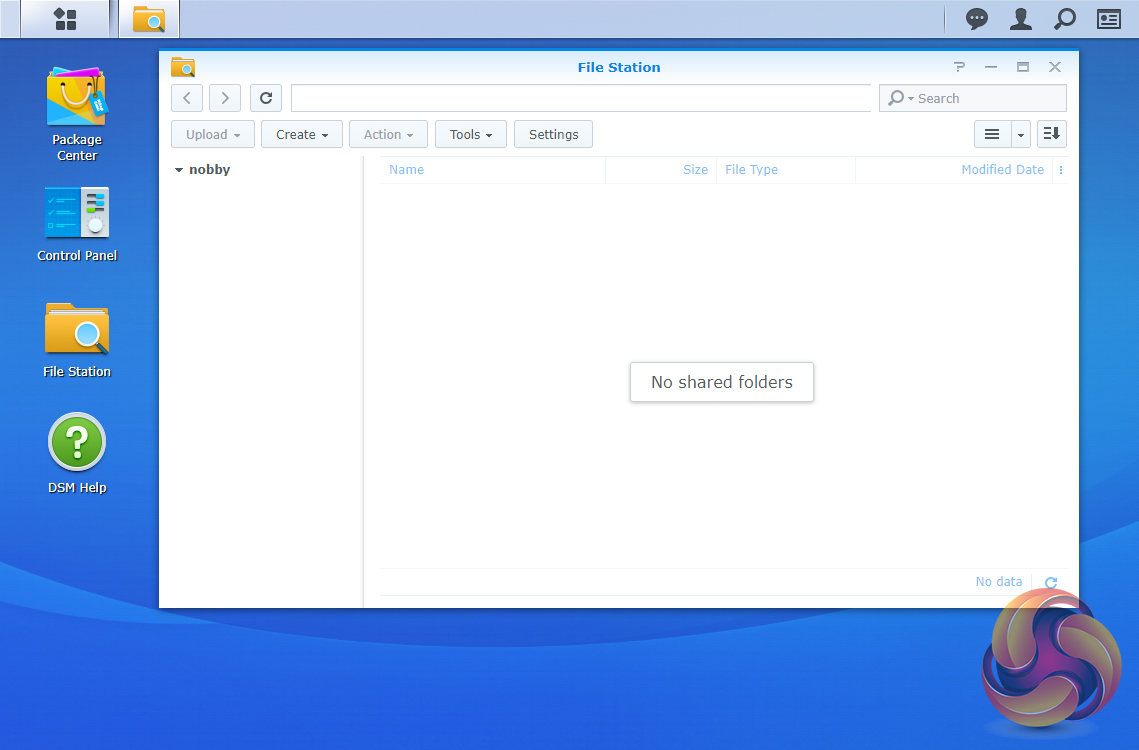Click the sort order icon
Image resolution: width=1139 pixels, height=750 pixels.
(x=1051, y=134)
